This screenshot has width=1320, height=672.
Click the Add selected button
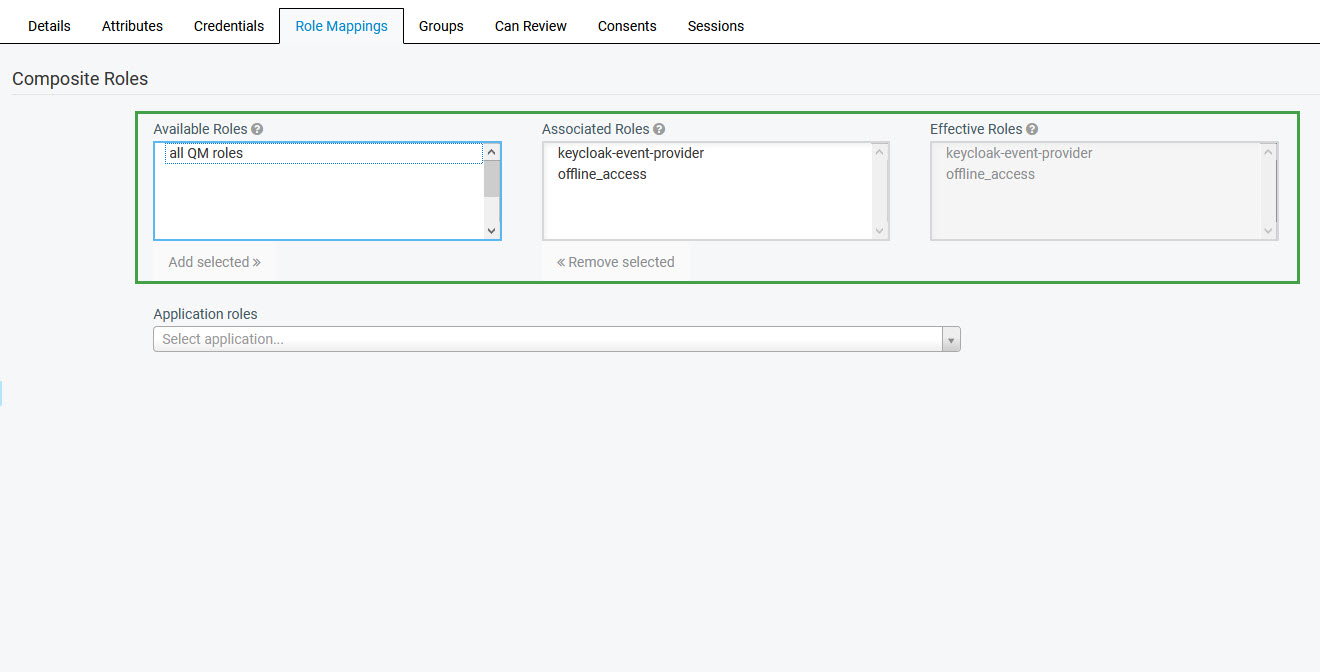click(214, 262)
